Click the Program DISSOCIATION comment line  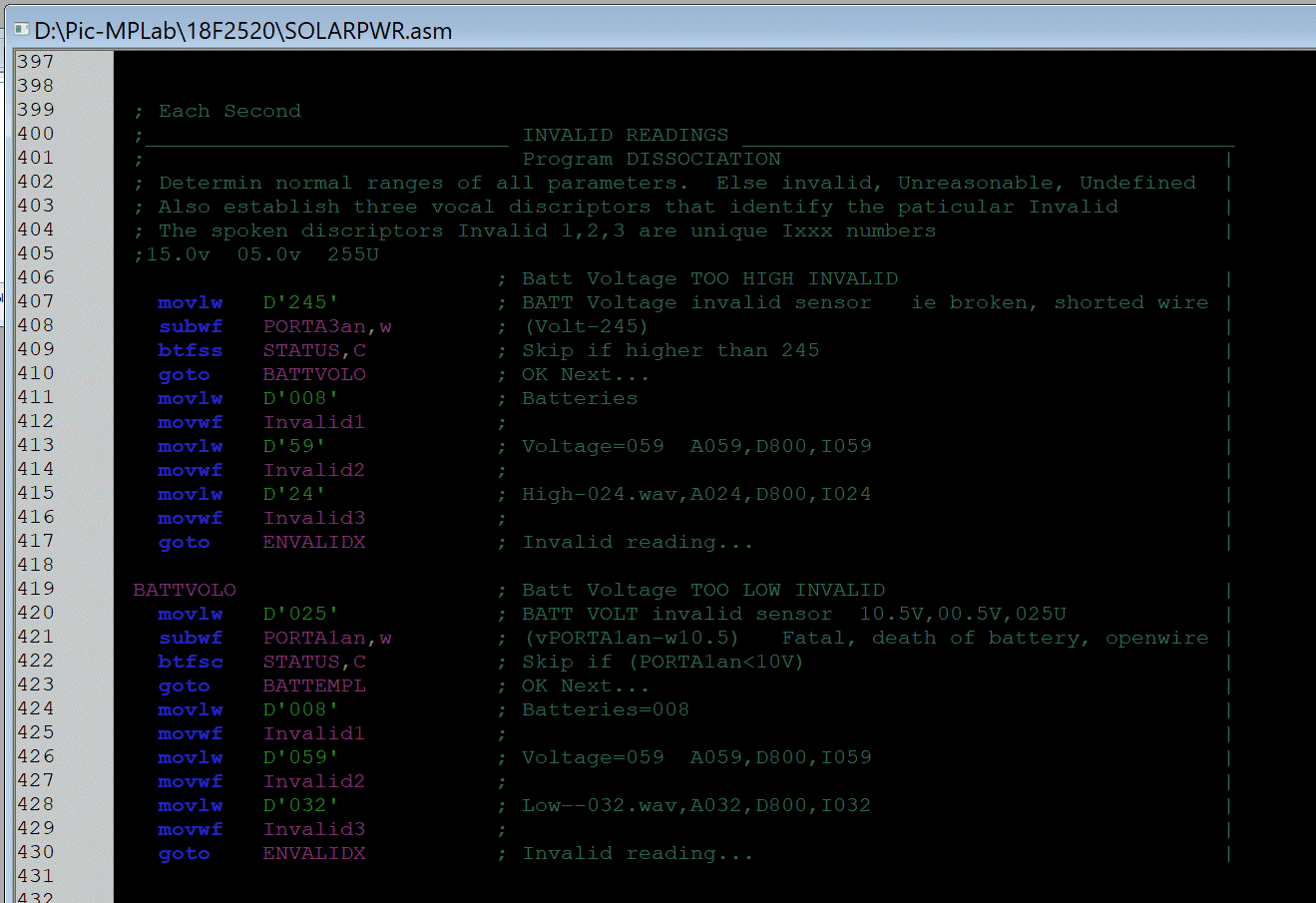point(650,158)
